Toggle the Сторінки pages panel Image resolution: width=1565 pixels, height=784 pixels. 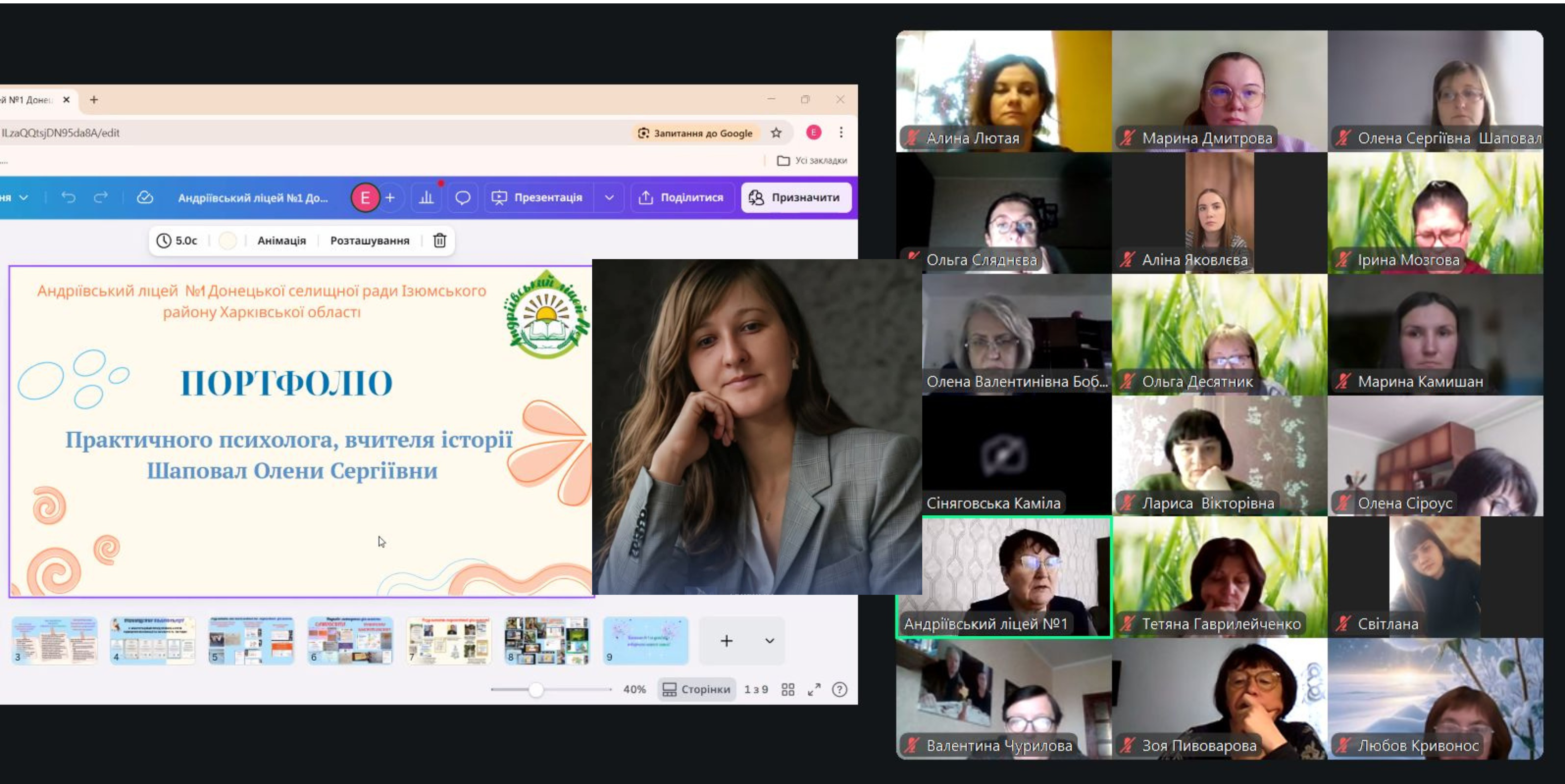pos(696,689)
